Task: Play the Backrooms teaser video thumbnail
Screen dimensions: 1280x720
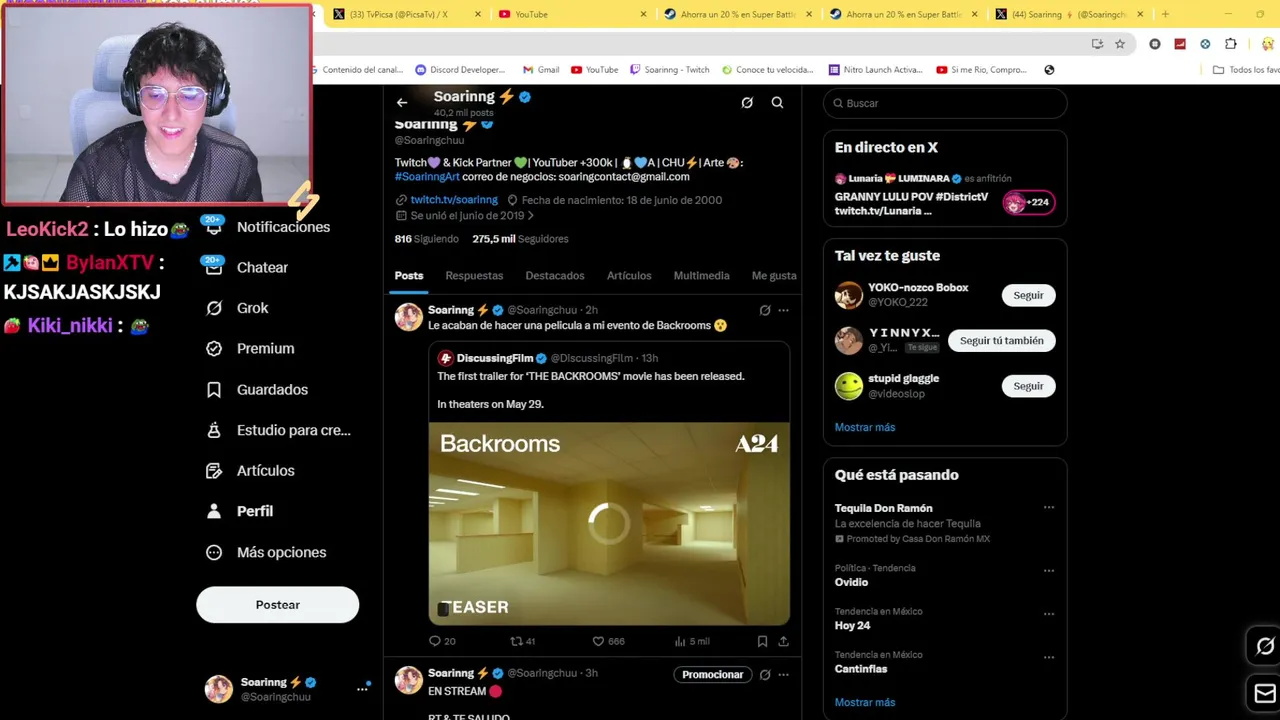Action: [609, 523]
